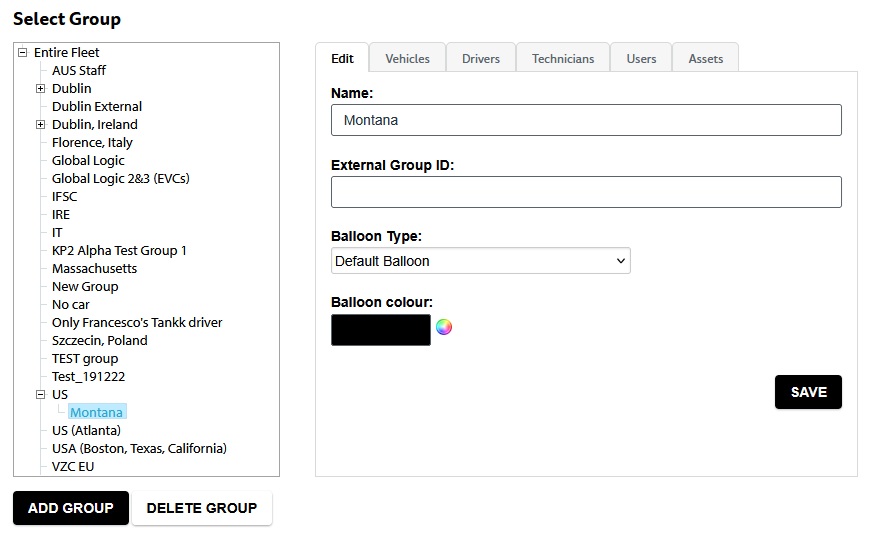Select the IFSC group
Viewport: 887px width, 536px height.
tap(64, 197)
